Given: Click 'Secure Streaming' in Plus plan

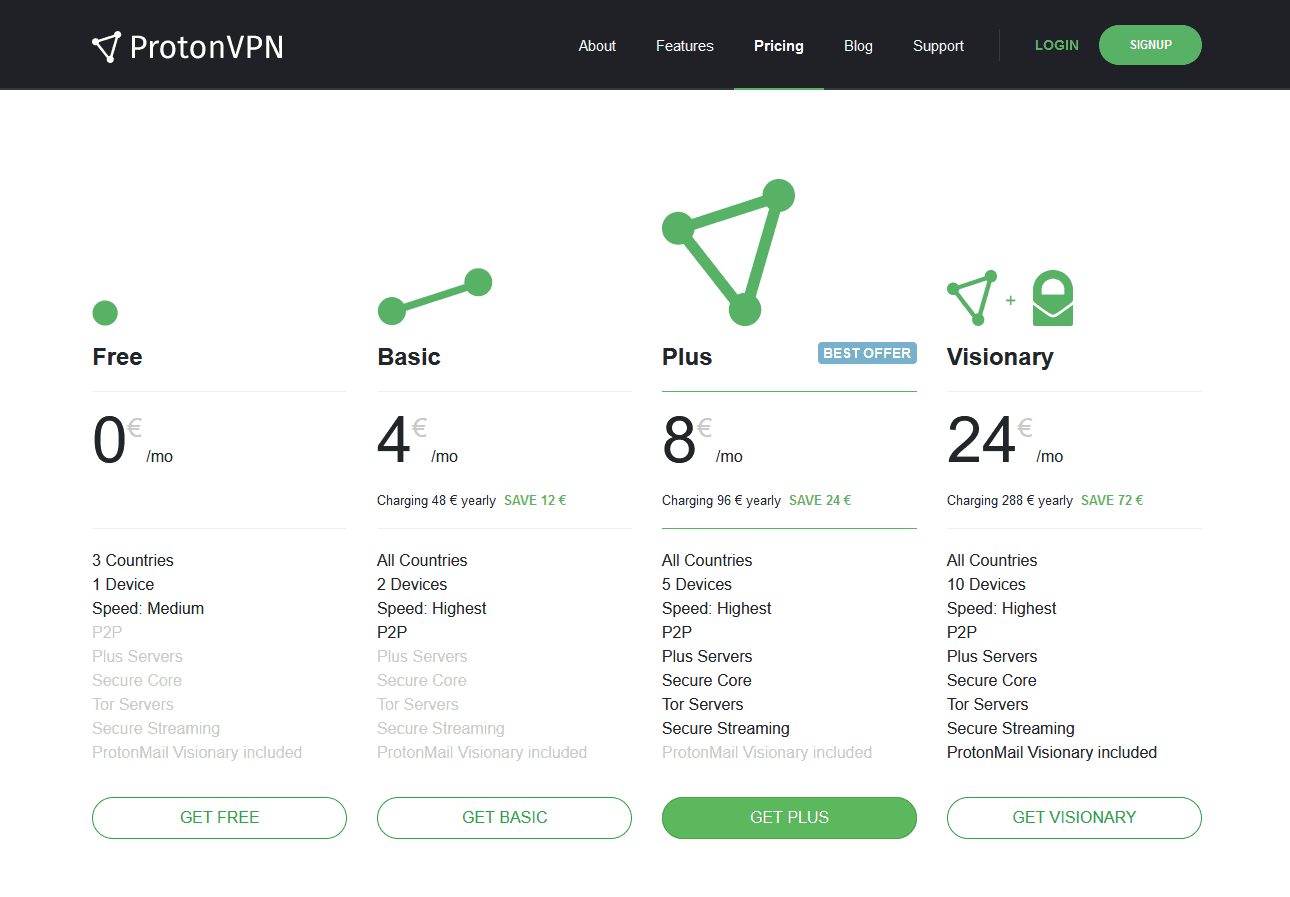Looking at the screenshot, I should [x=726, y=728].
